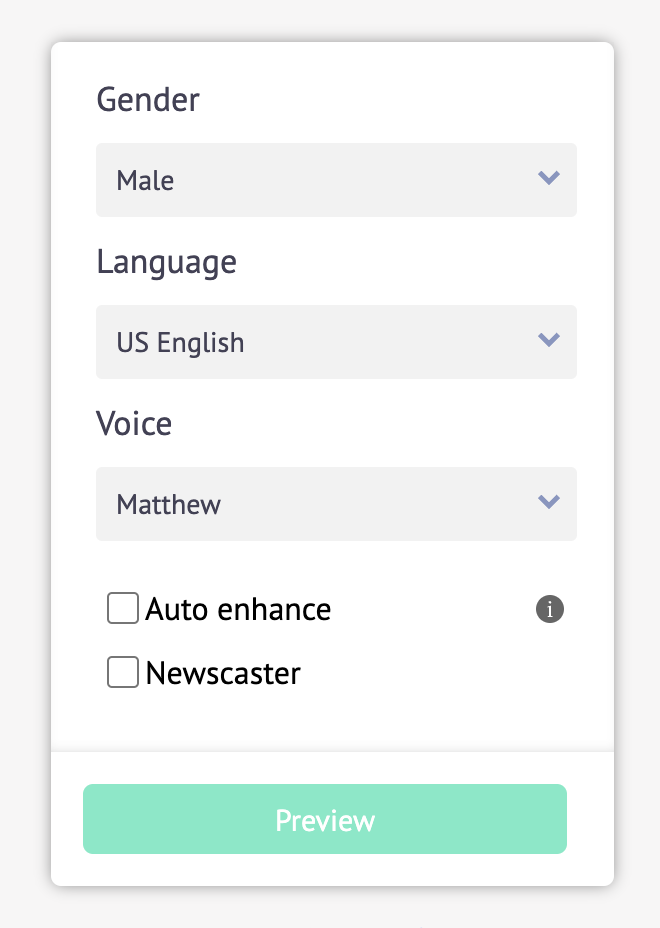Toggle Newscaster via its text label
This screenshot has height=928, width=660.
223,673
